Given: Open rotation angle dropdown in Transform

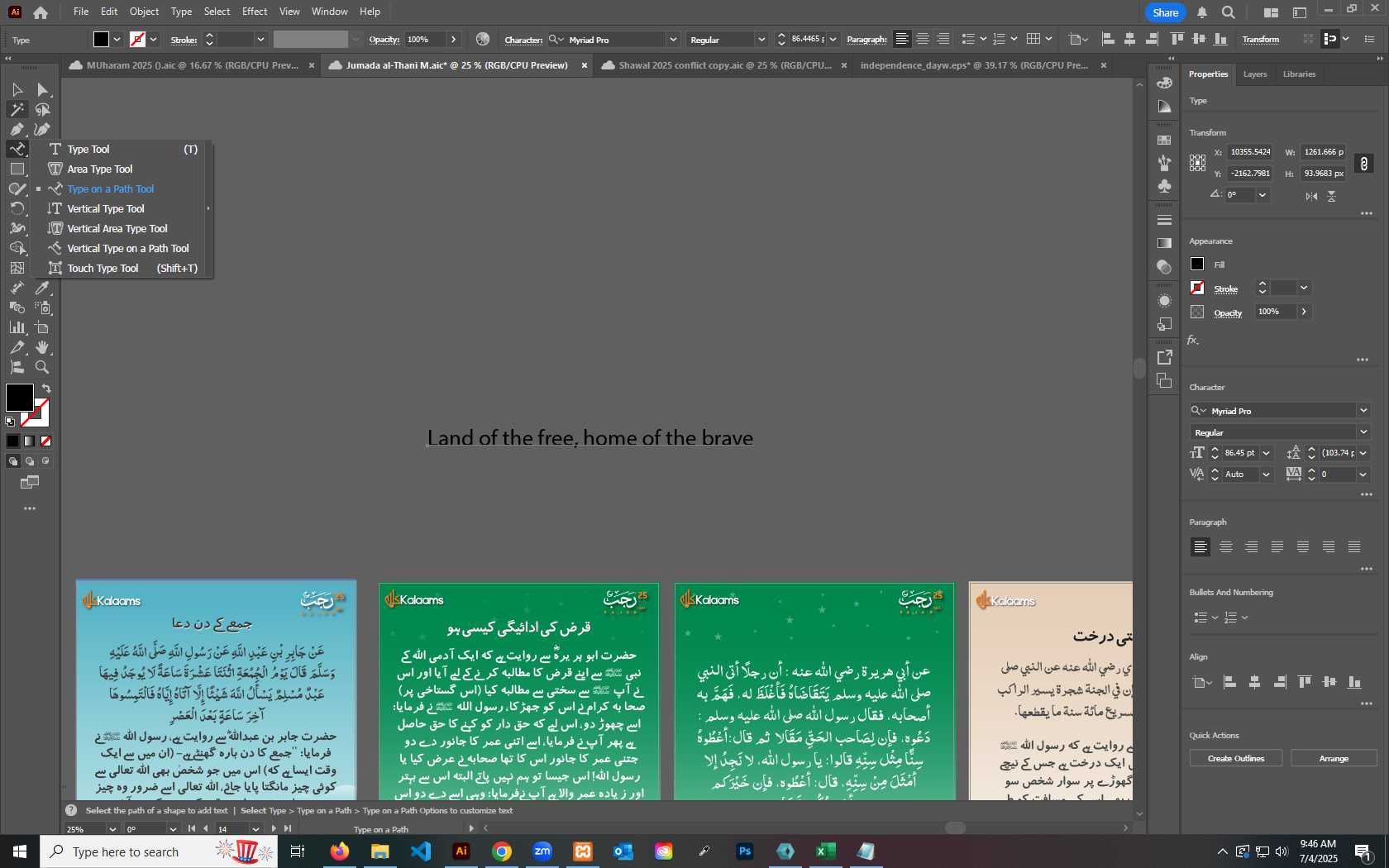Looking at the screenshot, I should point(1262,195).
